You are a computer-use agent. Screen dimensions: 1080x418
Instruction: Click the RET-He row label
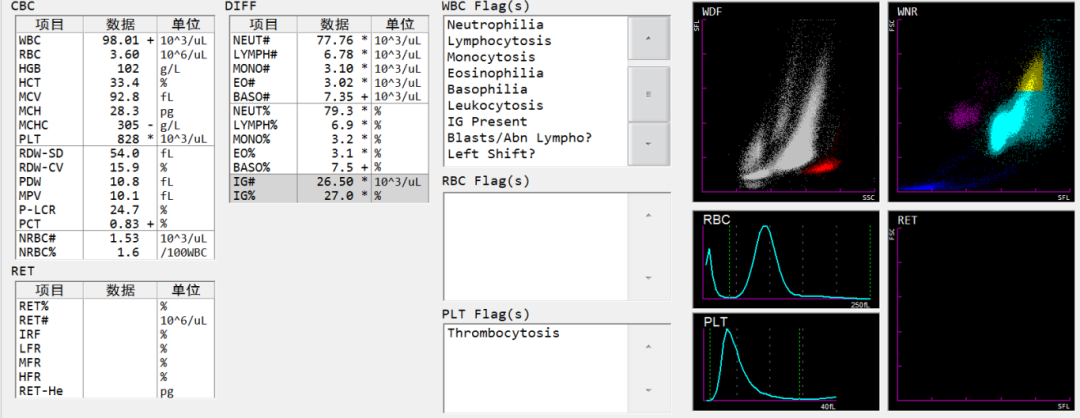[39, 391]
